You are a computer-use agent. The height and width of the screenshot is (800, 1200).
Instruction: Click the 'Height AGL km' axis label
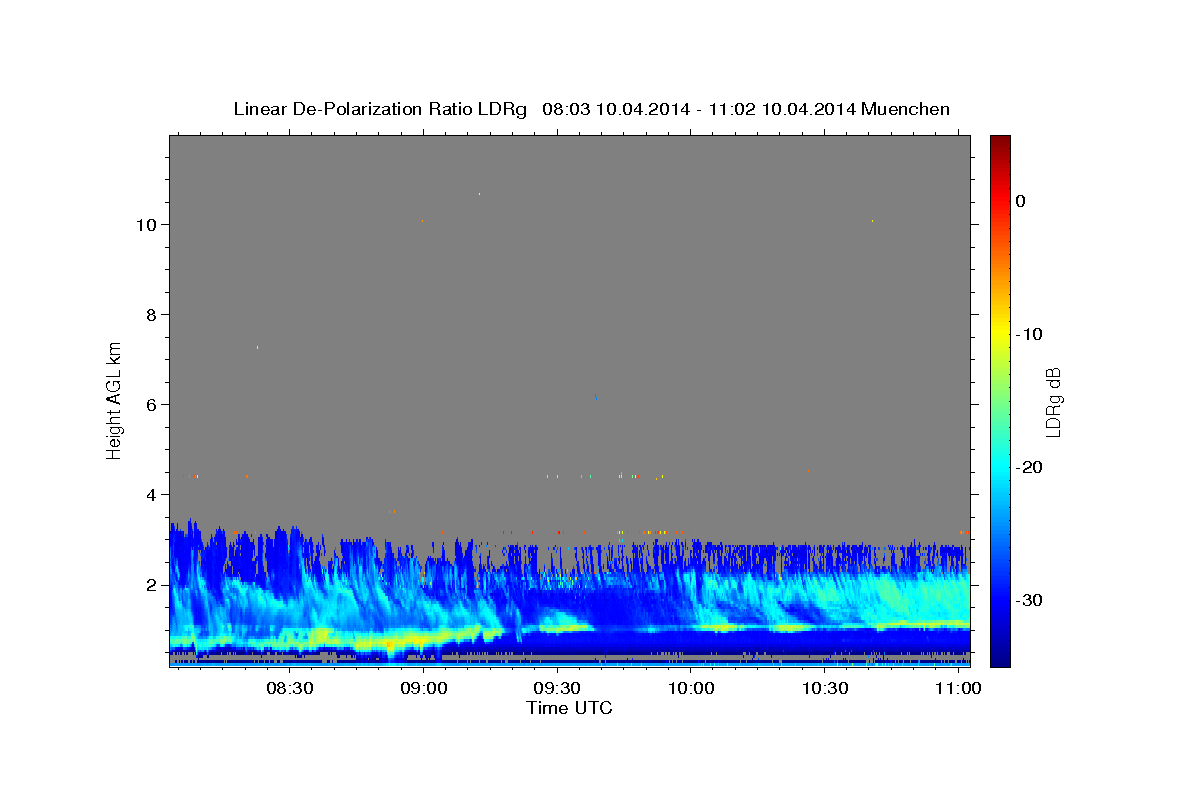115,399
